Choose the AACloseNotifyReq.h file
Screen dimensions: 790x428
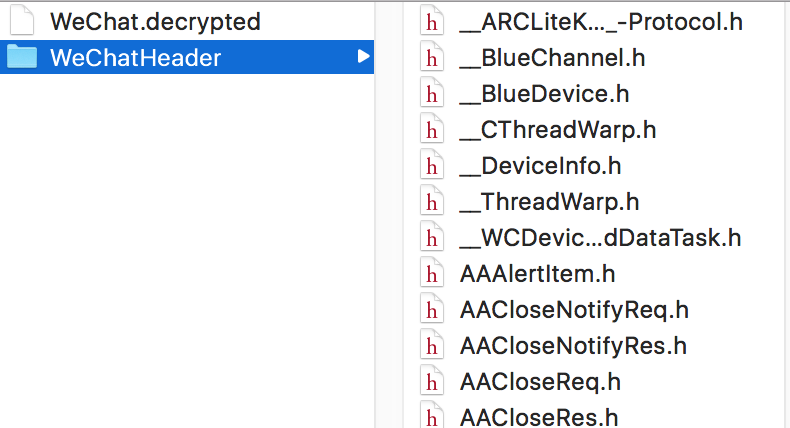574,310
